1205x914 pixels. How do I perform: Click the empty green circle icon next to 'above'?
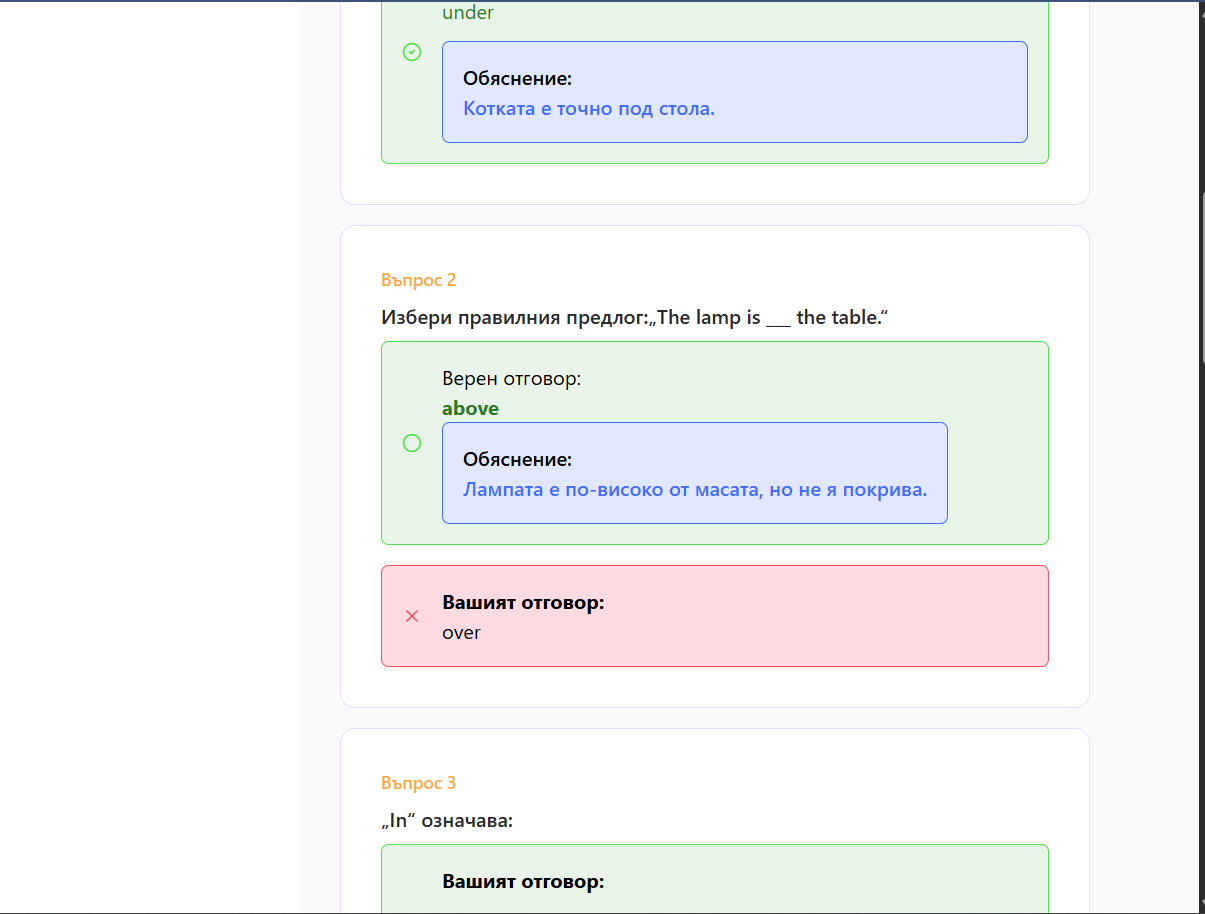[411, 443]
